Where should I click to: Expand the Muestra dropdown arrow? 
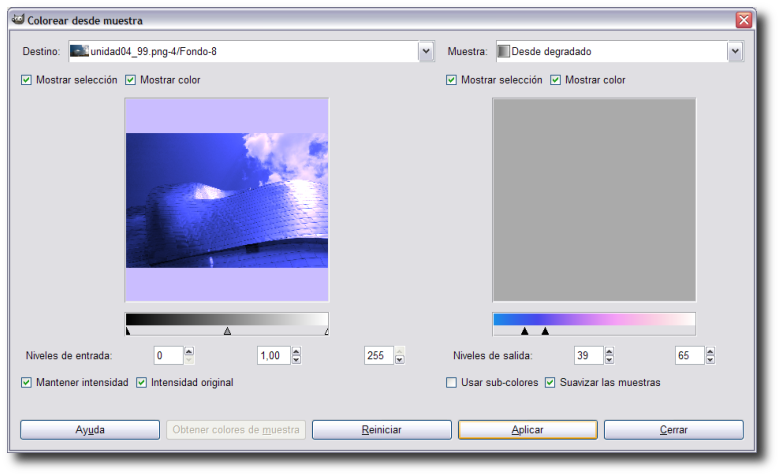tap(735, 51)
